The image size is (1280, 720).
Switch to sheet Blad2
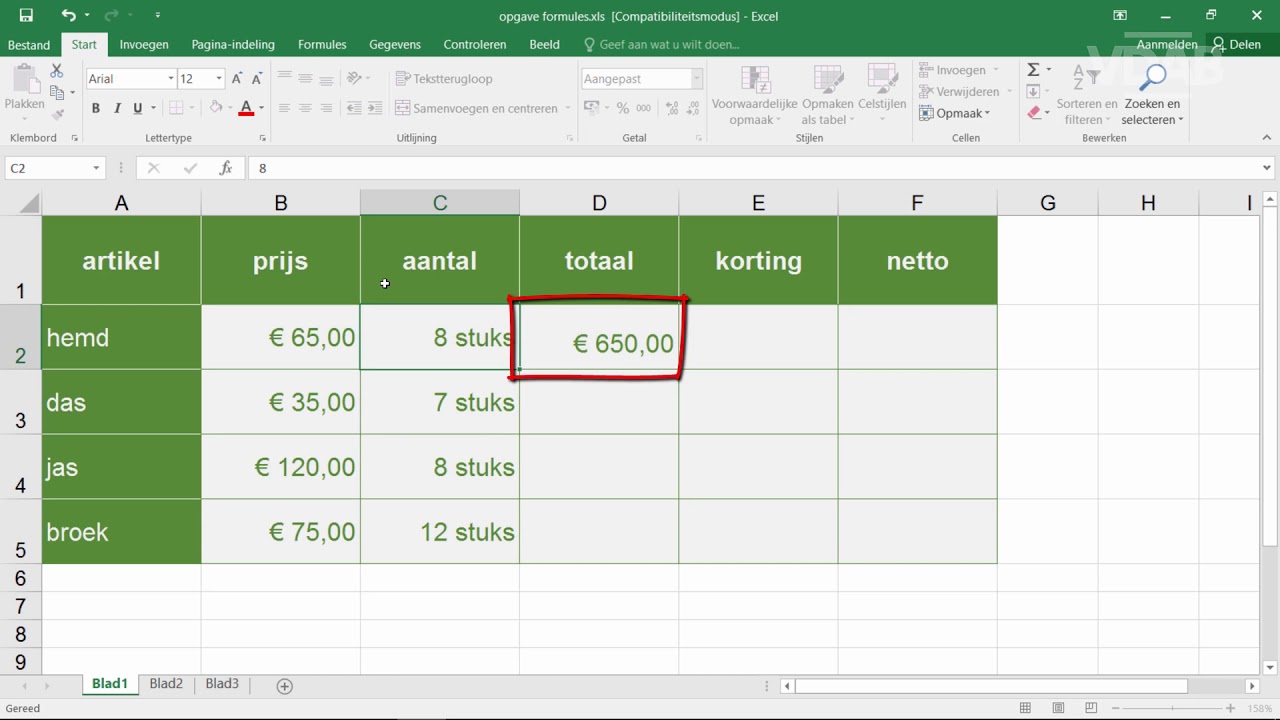coord(166,684)
